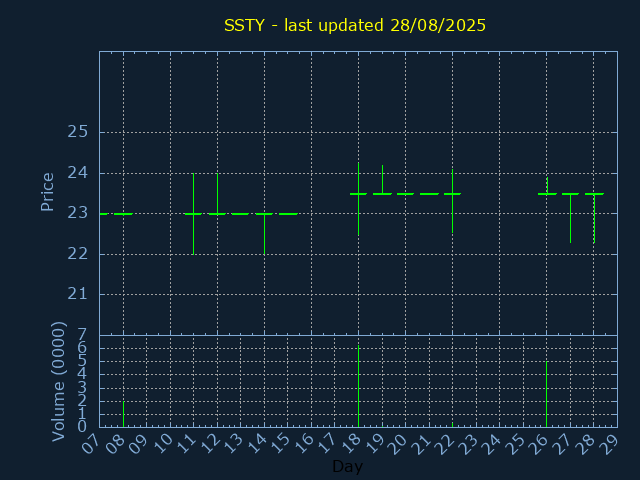The image size is (640, 480).
Task: Click the price range bar for day 19
Action: (x=382, y=179)
